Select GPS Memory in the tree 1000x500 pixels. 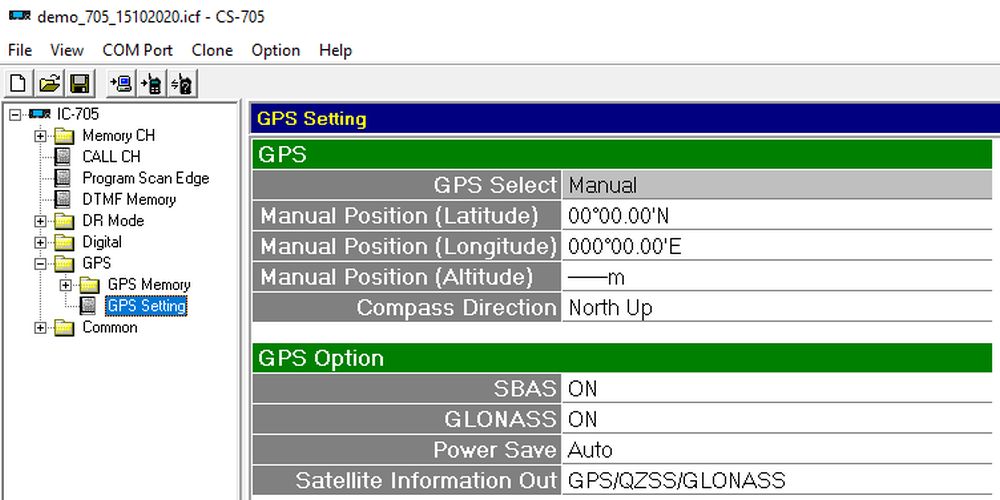[x=149, y=284]
